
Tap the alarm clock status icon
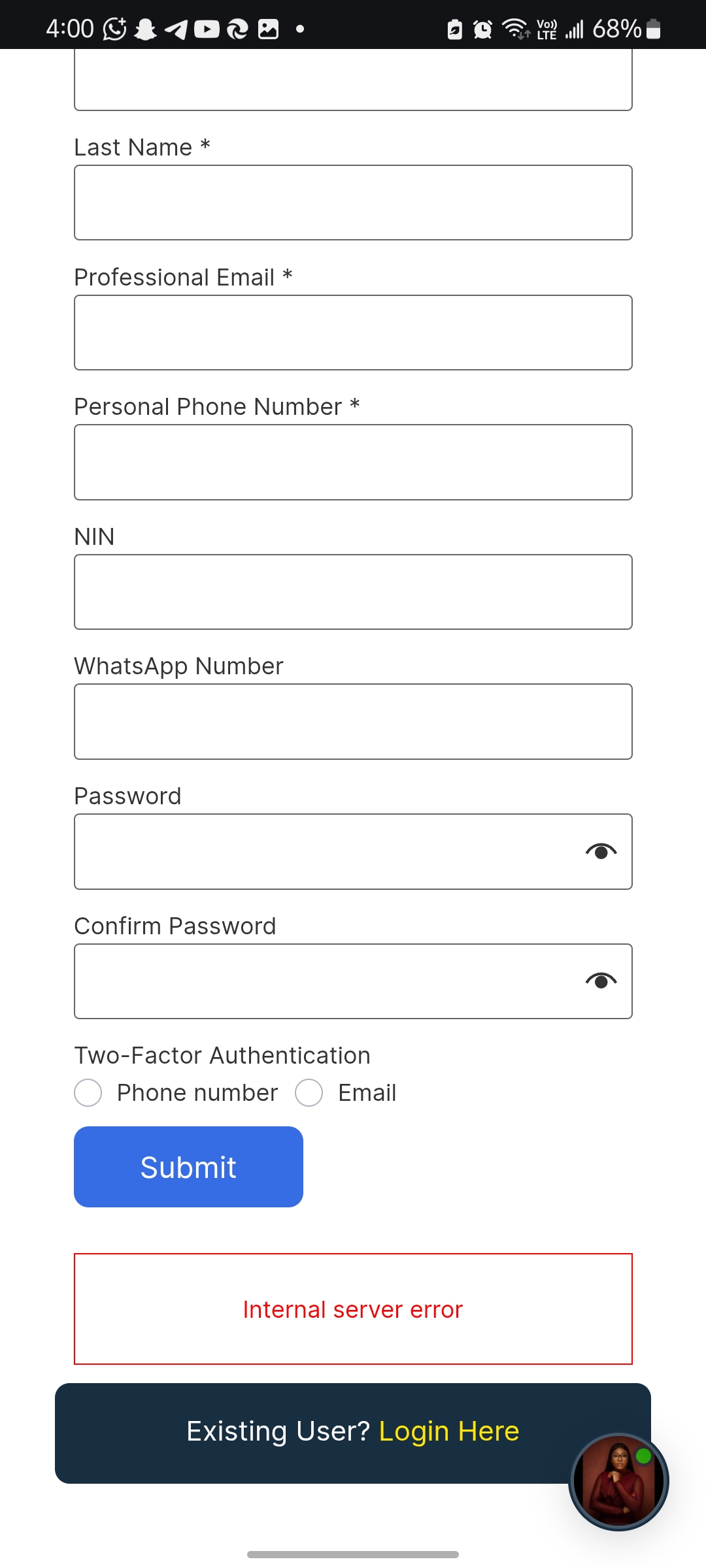[482, 29]
